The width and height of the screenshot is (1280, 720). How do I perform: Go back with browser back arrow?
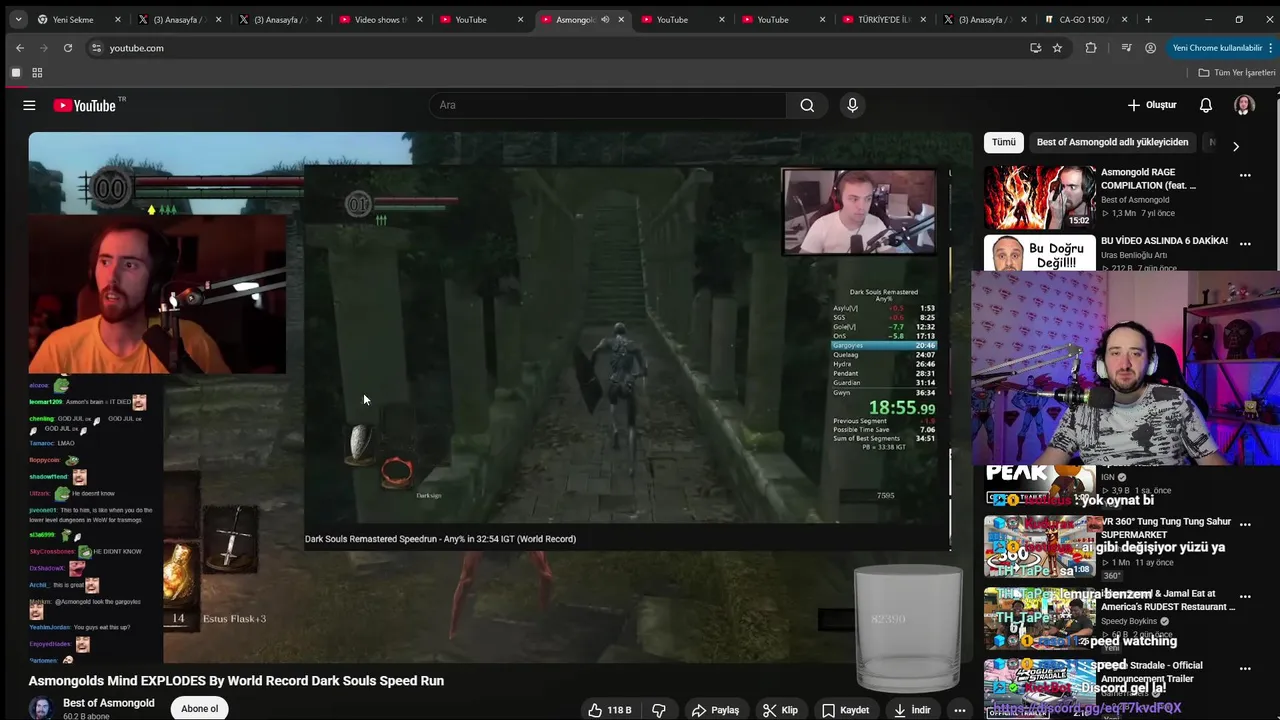[19, 48]
